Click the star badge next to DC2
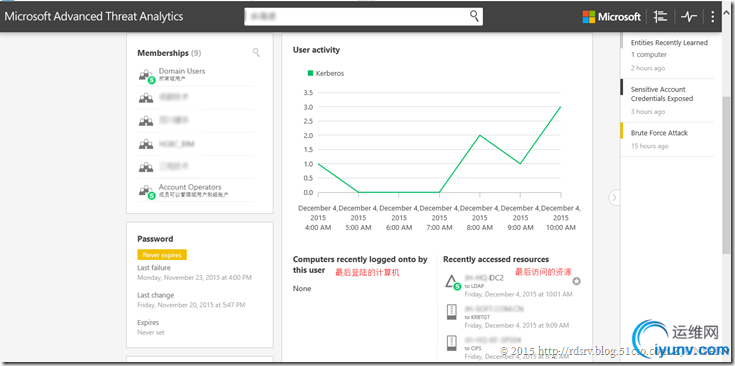735x366 pixels. tap(577, 281)
